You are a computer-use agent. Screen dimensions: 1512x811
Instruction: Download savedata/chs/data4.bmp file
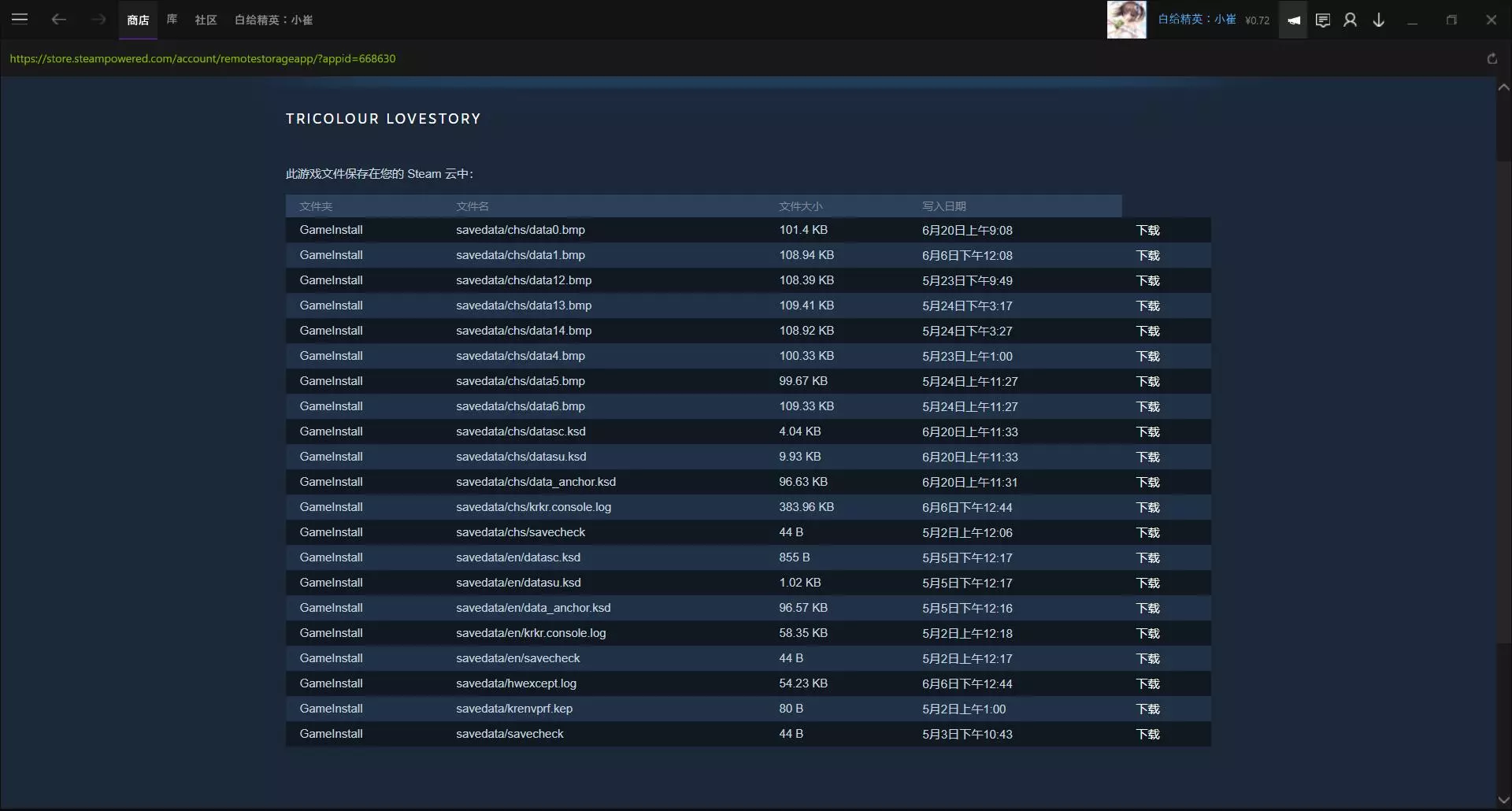click(1148, 356)
